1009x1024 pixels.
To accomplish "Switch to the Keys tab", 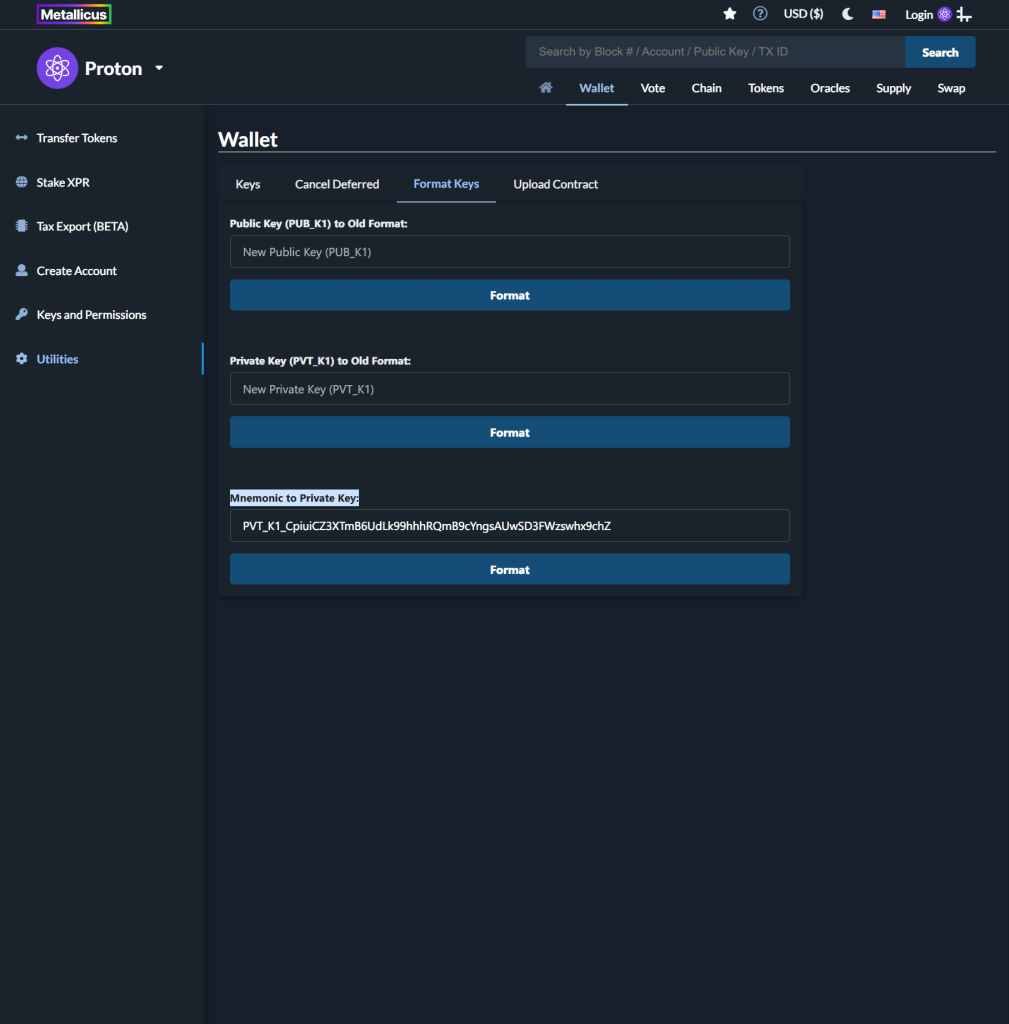I will [x=248, y=184].
